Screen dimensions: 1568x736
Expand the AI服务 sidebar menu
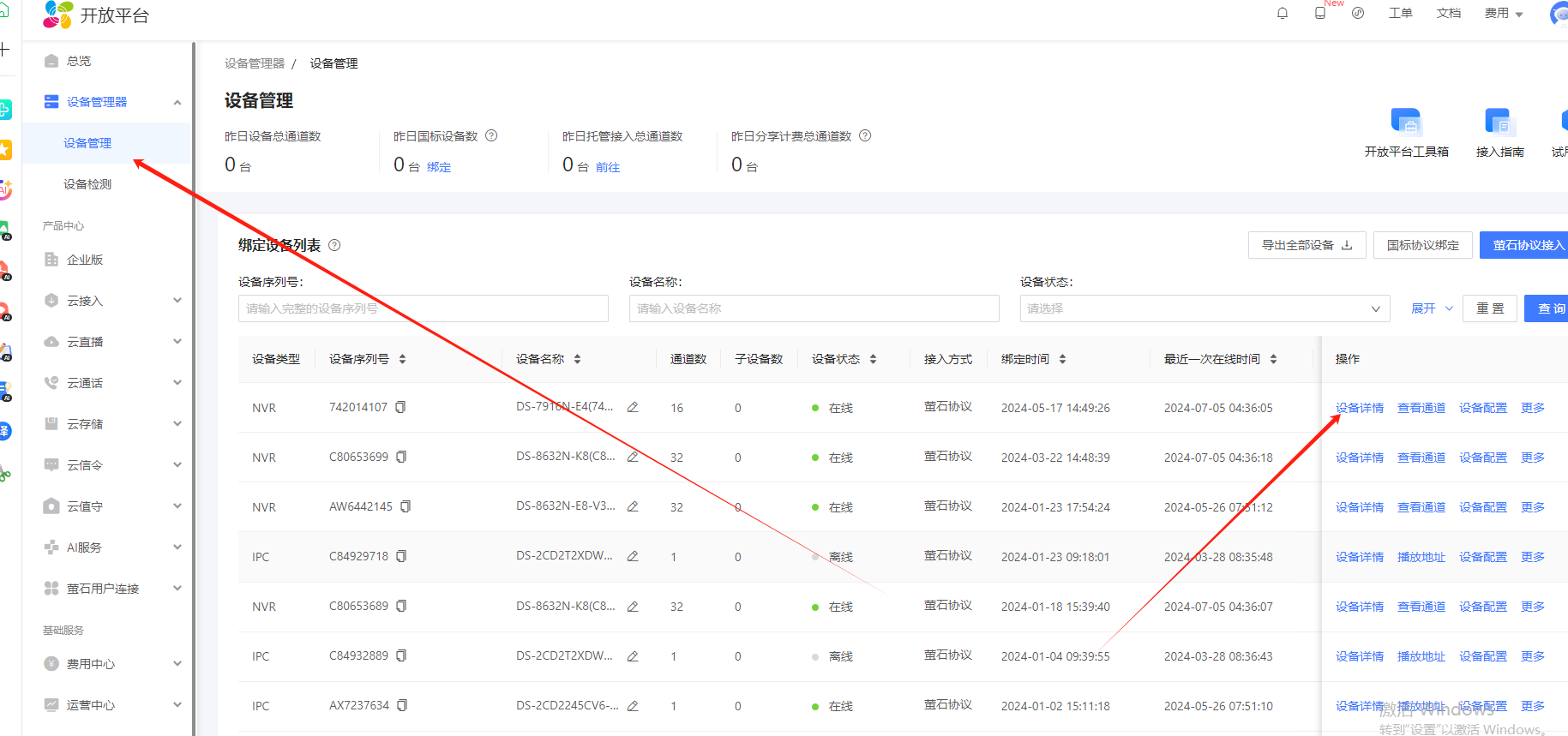177,547
